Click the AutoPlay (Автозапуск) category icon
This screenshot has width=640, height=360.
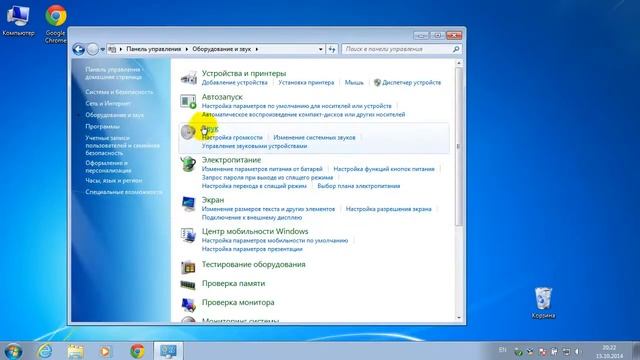pyautogui.click(x=188, y=101)
